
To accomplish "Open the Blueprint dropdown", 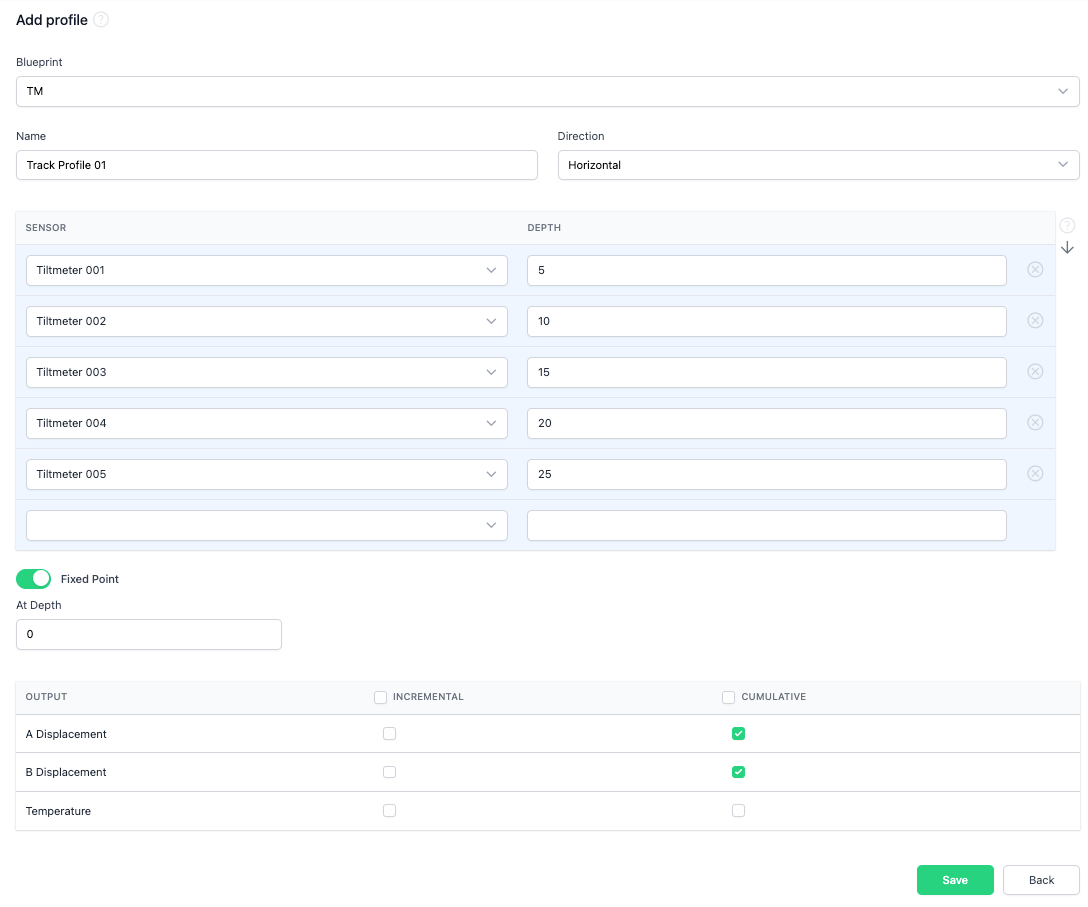I will [x=547, y=91].
